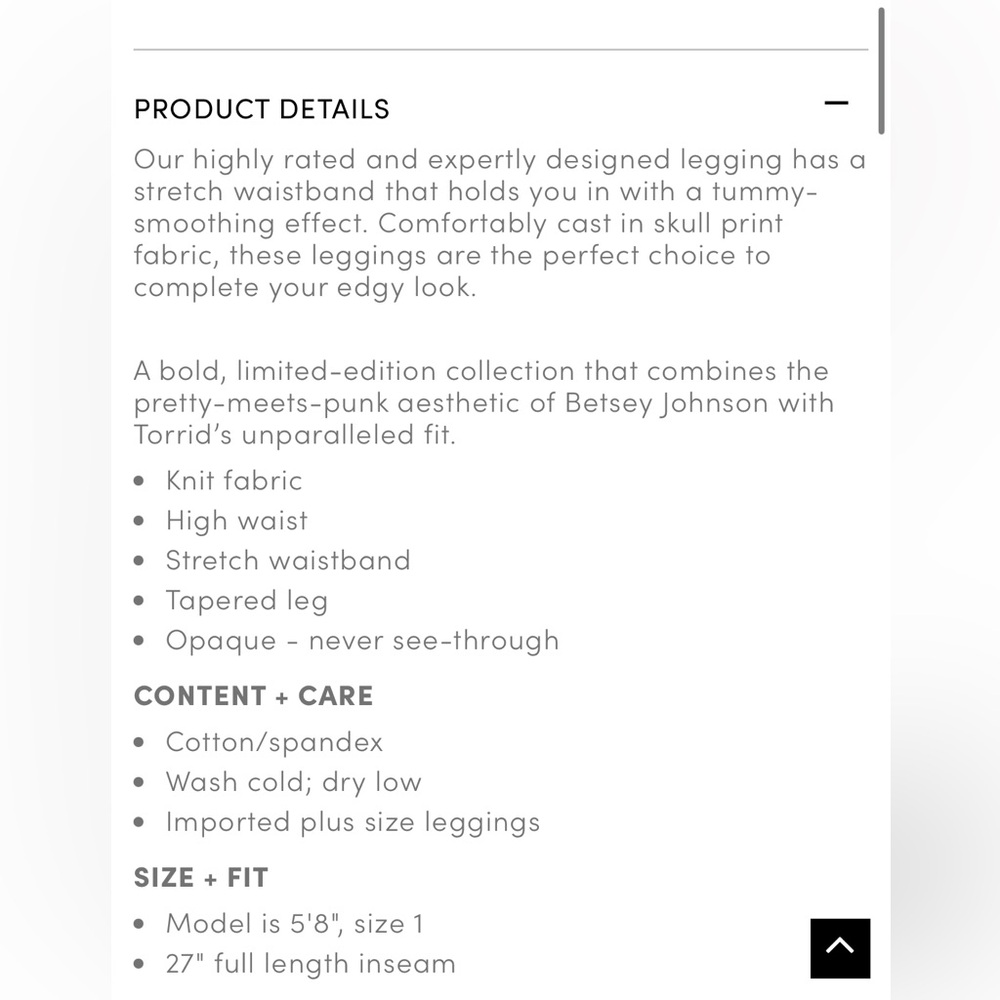
Task: Click the Stretch waistband bullet item
Action: 288,560
